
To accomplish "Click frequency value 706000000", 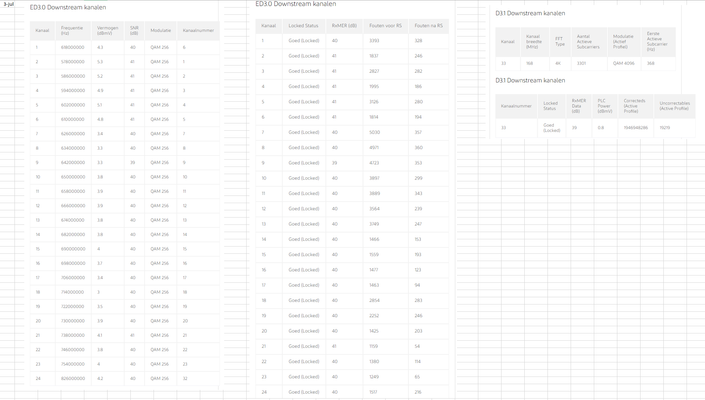I will [73, 277].
